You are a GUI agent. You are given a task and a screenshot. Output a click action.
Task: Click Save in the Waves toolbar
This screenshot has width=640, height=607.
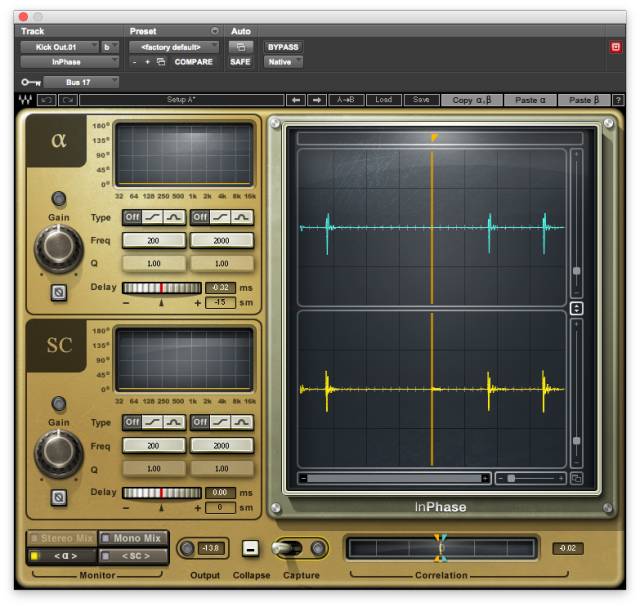coord(421,100)
